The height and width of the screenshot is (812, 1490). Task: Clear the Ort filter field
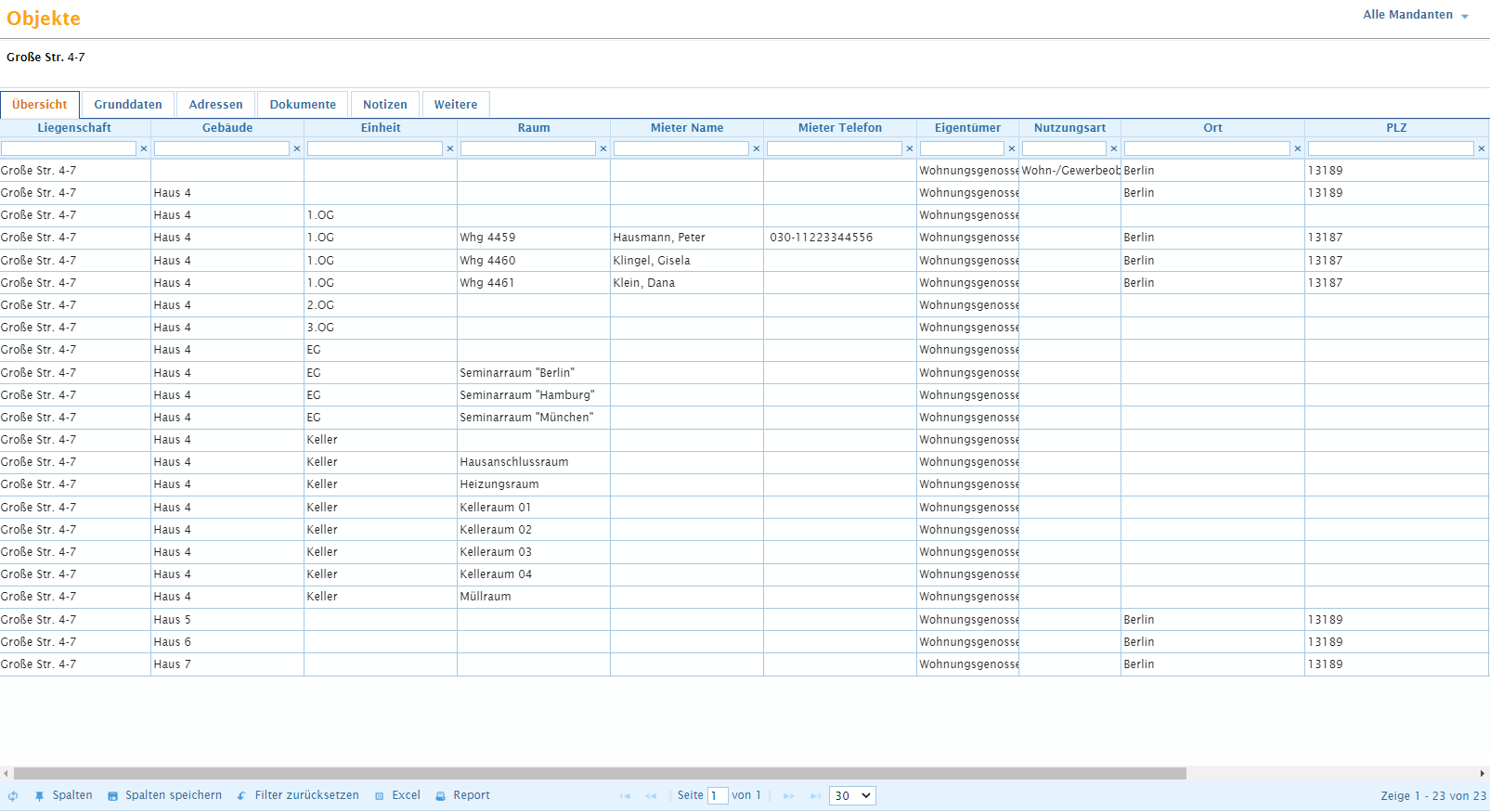[x=1298, y=148]
